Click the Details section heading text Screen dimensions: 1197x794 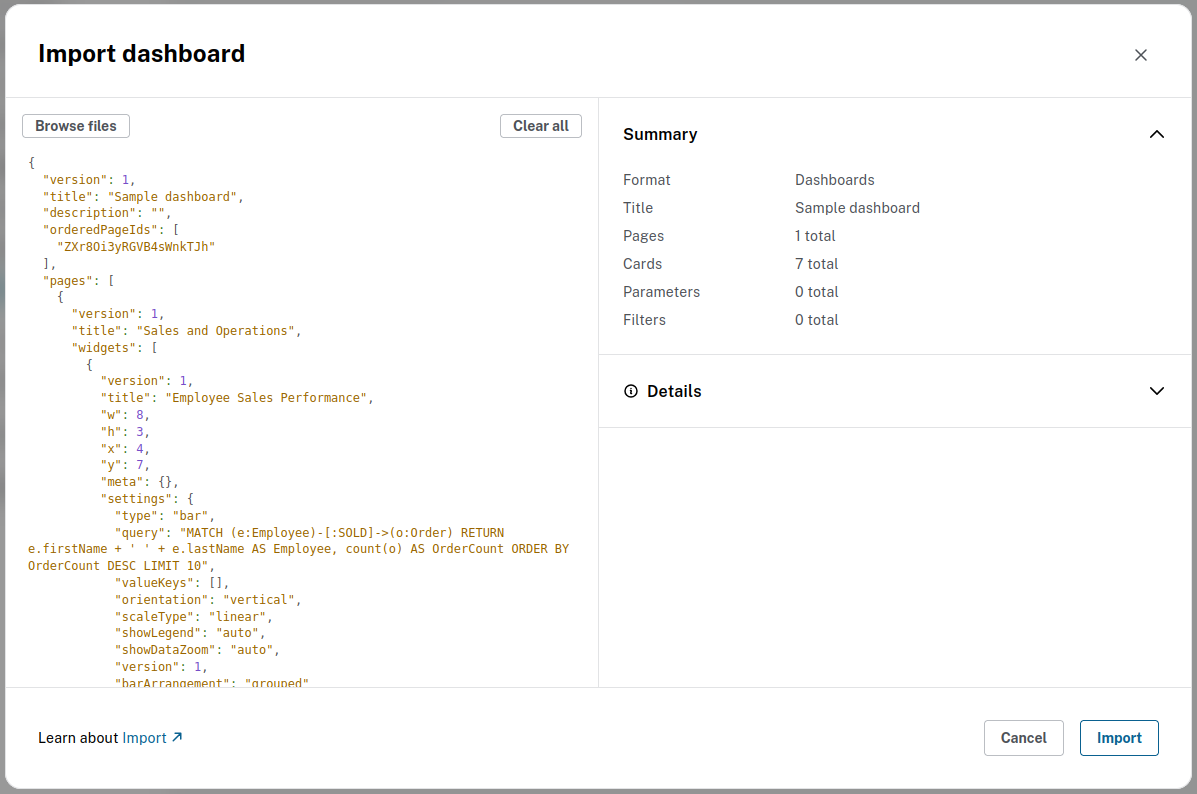coord(674,391)
